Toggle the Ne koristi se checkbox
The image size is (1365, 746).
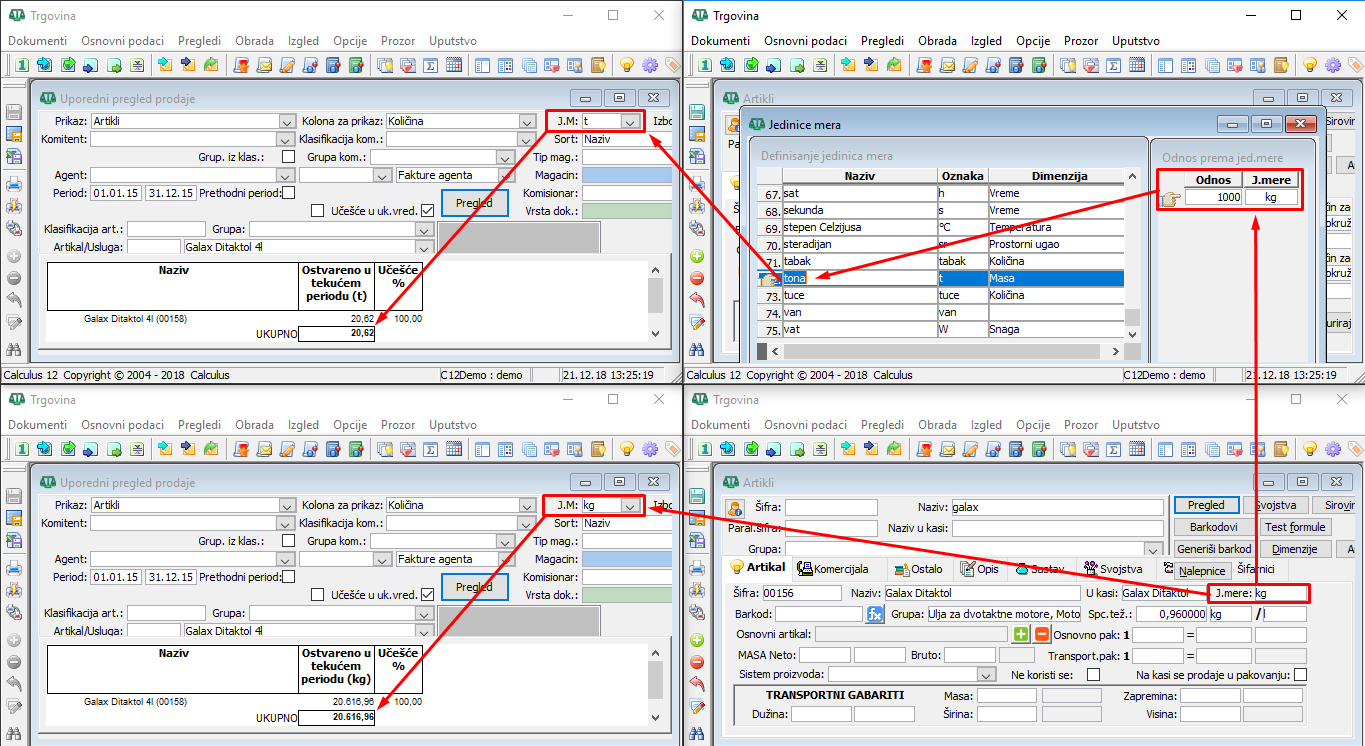1093,675
